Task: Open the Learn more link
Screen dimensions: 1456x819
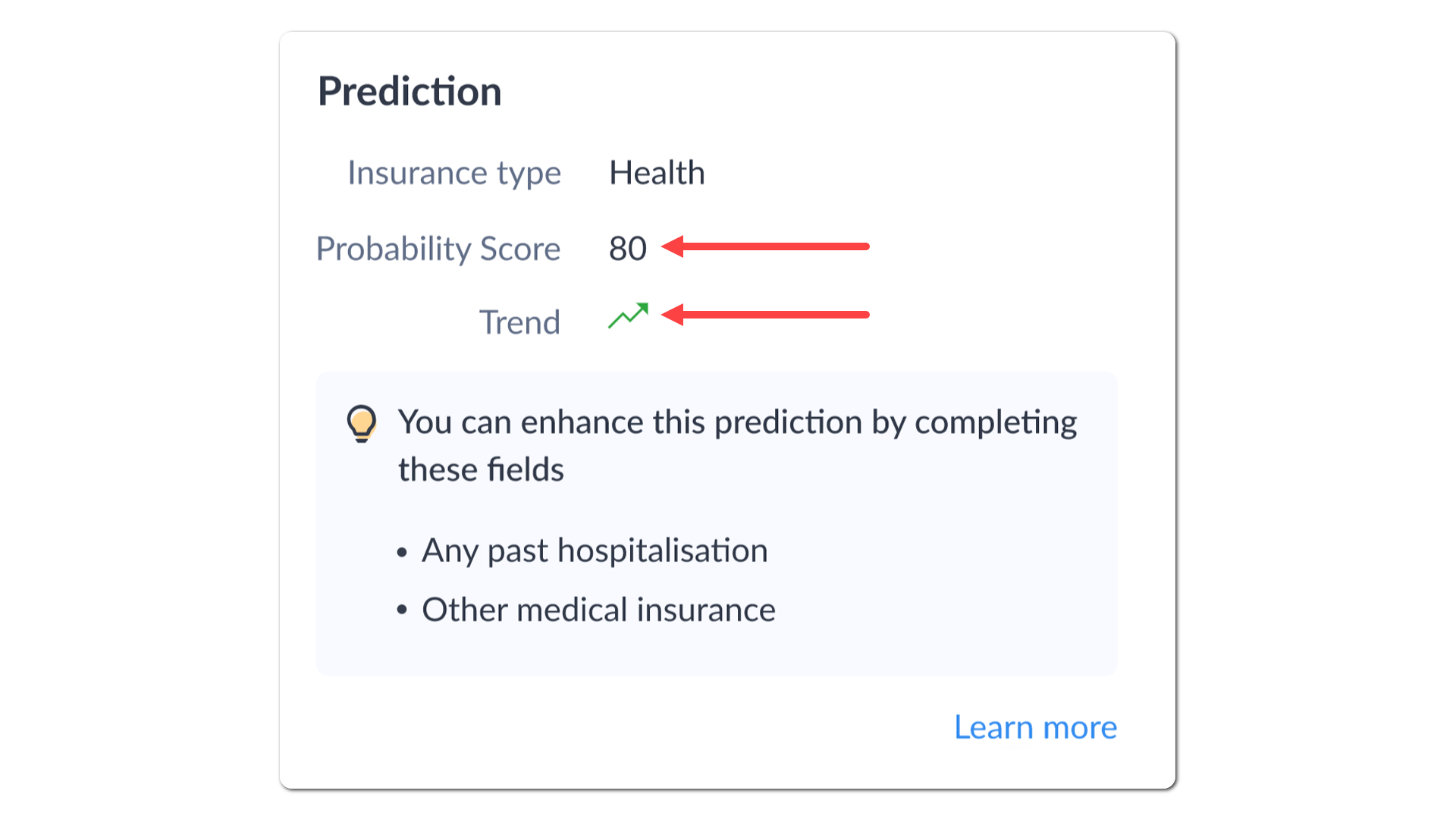Action: coord(1035,727)
